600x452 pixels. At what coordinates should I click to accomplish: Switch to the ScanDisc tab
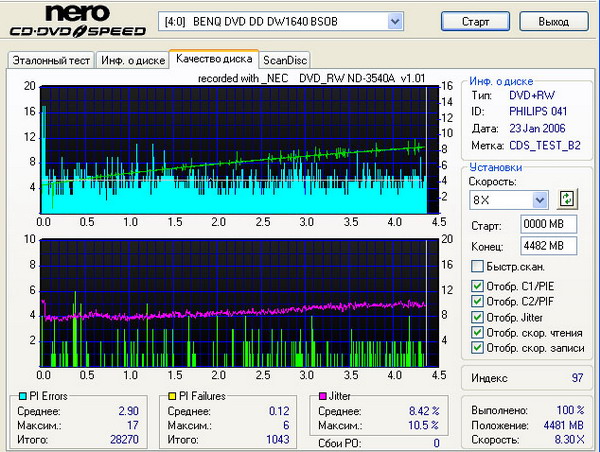(285, 60)
